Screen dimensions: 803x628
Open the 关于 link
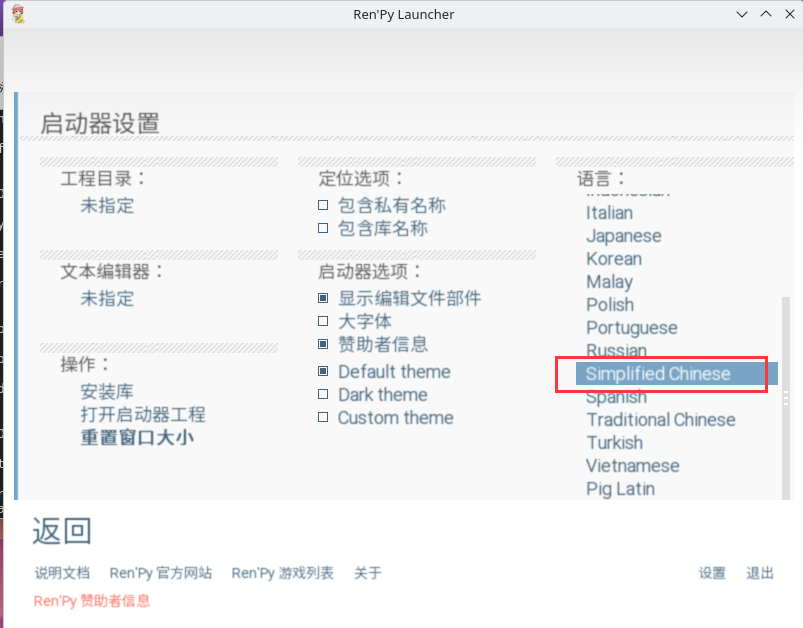tap(368, 573)
